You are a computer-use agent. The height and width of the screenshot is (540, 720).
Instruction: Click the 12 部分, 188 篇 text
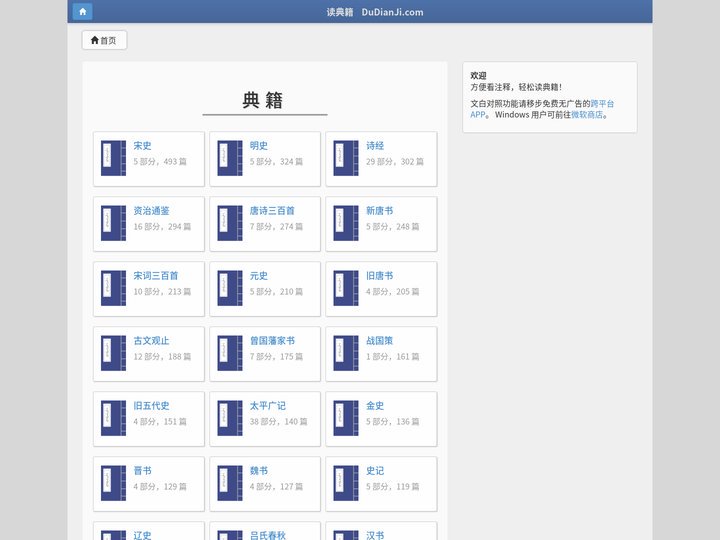pyautogui.click(x=162, y=357)
